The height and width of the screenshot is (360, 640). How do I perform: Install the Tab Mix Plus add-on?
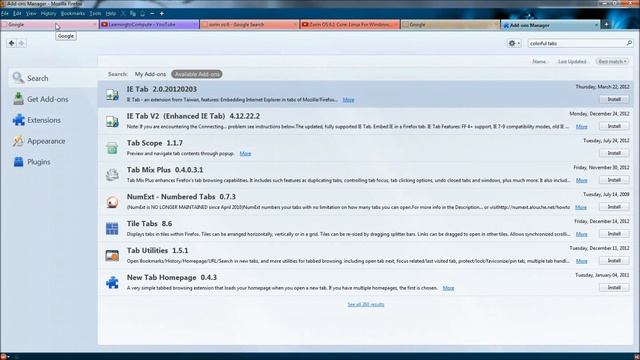[614, 180]
